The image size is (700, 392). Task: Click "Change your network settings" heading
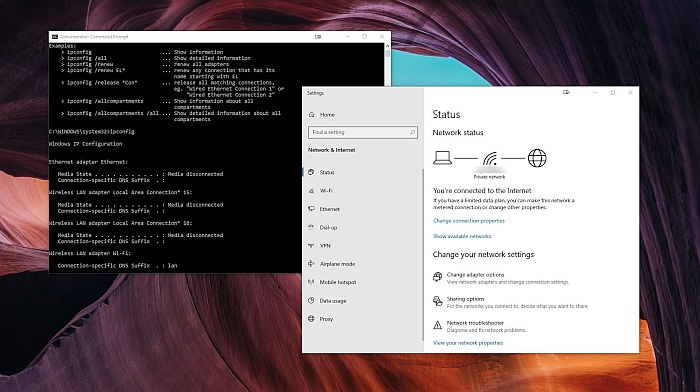tap(483, 254)
